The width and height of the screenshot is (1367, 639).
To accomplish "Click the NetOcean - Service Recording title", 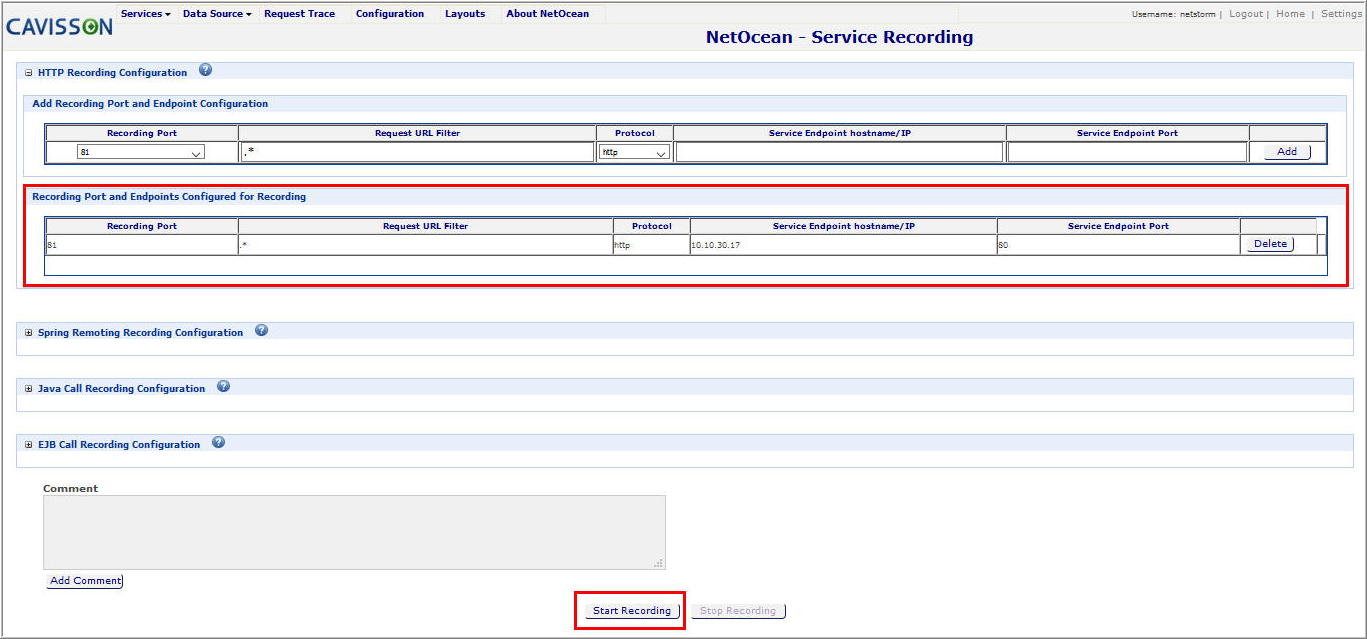I will (839, 37).
